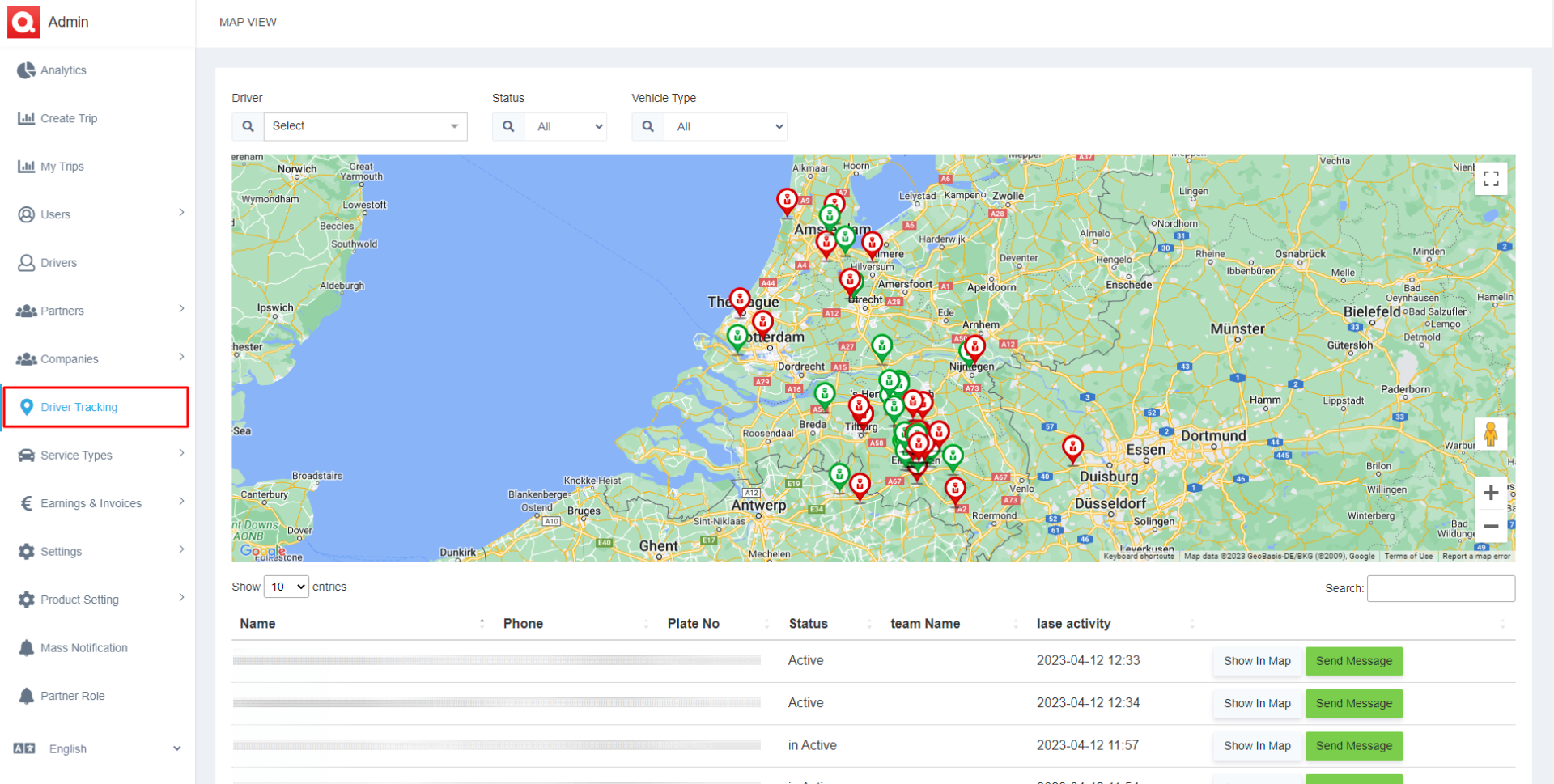This screenshot has width=1554, height=784.
Task: Show In Map for 12:34 row
Action: [x=1257, y=704]
